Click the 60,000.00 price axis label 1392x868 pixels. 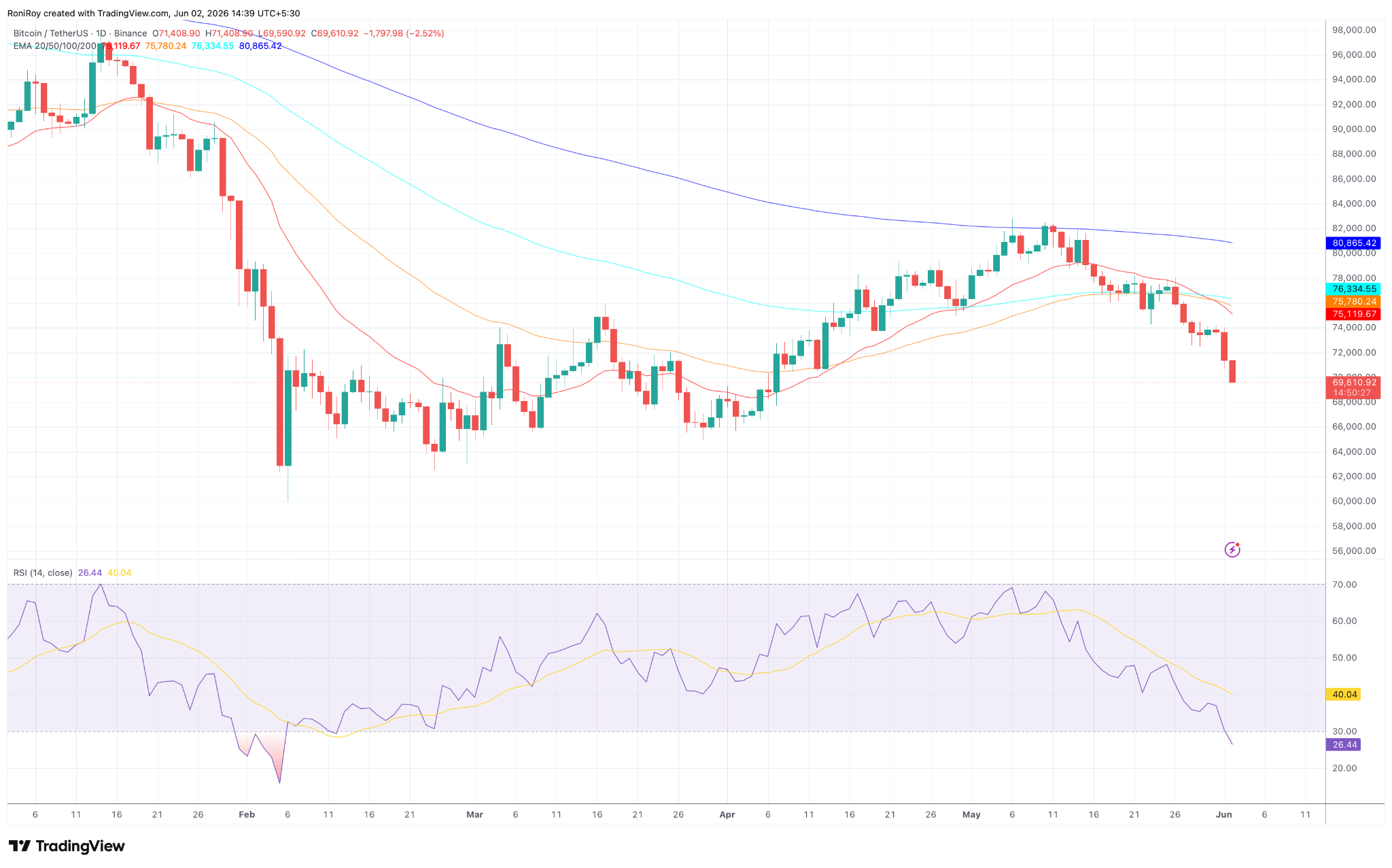[1354, 502]
